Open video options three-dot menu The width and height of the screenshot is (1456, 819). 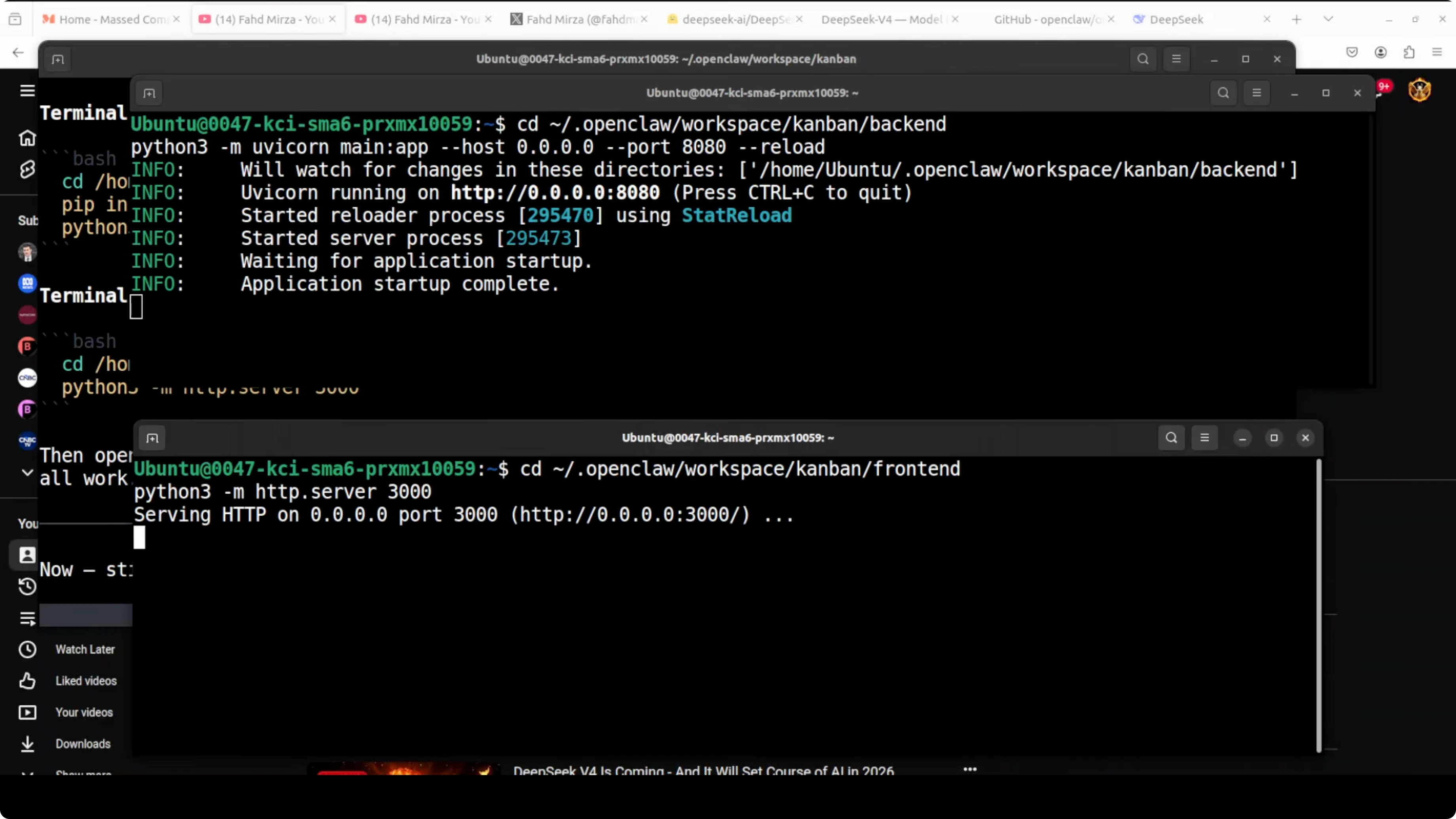[970, 769]
